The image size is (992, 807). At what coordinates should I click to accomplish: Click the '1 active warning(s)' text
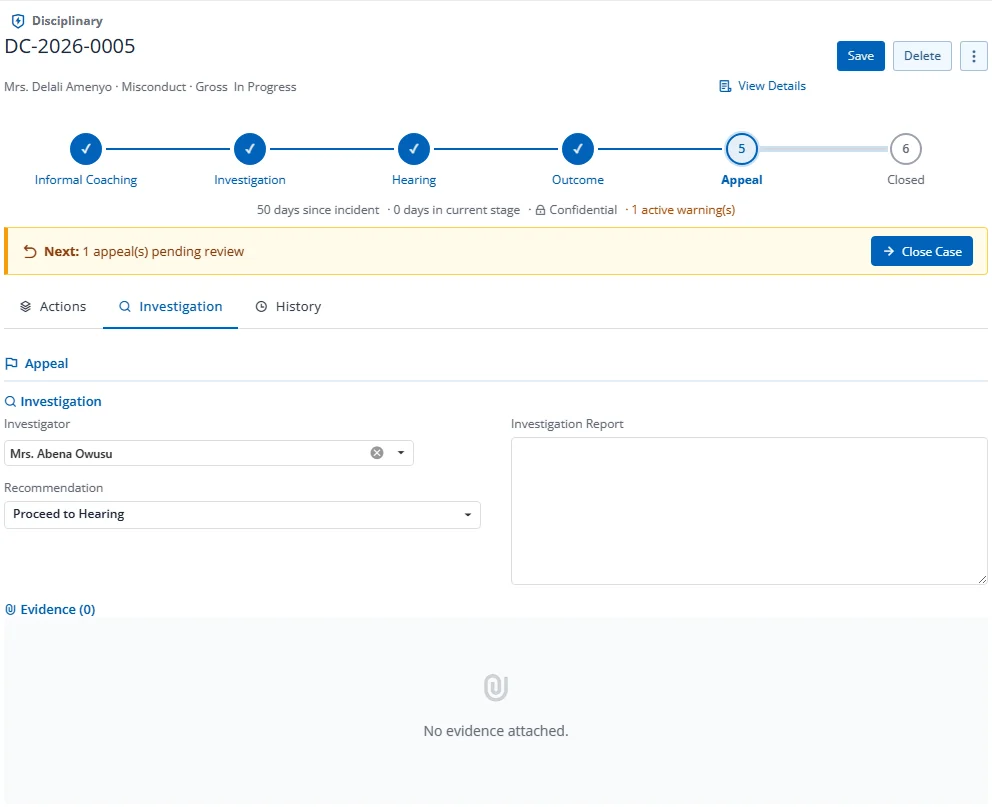pos(683,210)
